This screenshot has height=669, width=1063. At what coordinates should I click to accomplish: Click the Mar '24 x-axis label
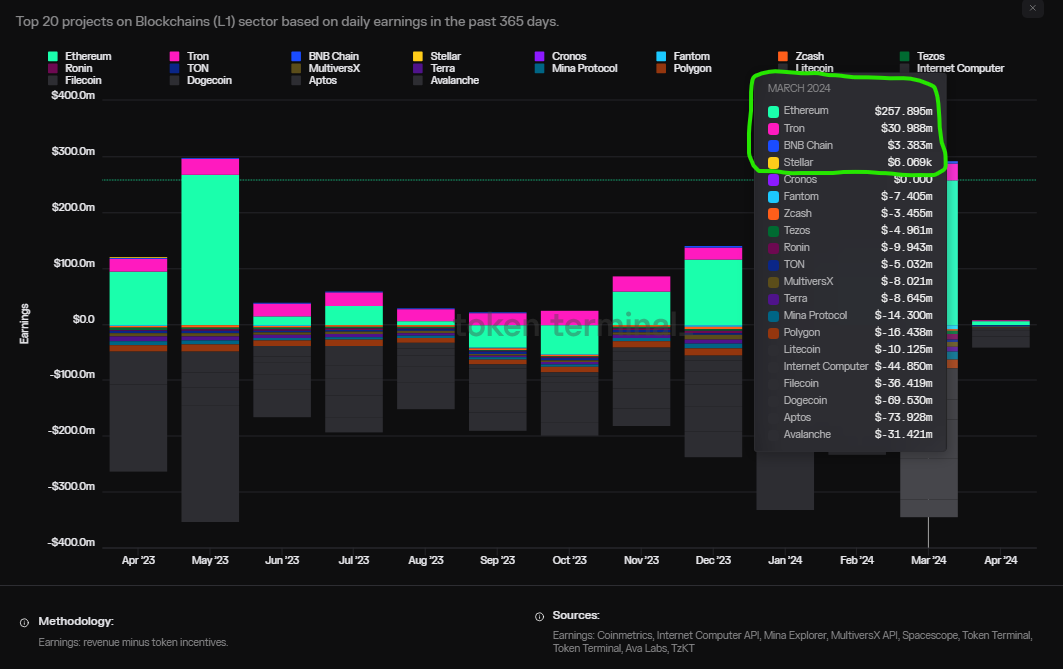click(928, 560)
